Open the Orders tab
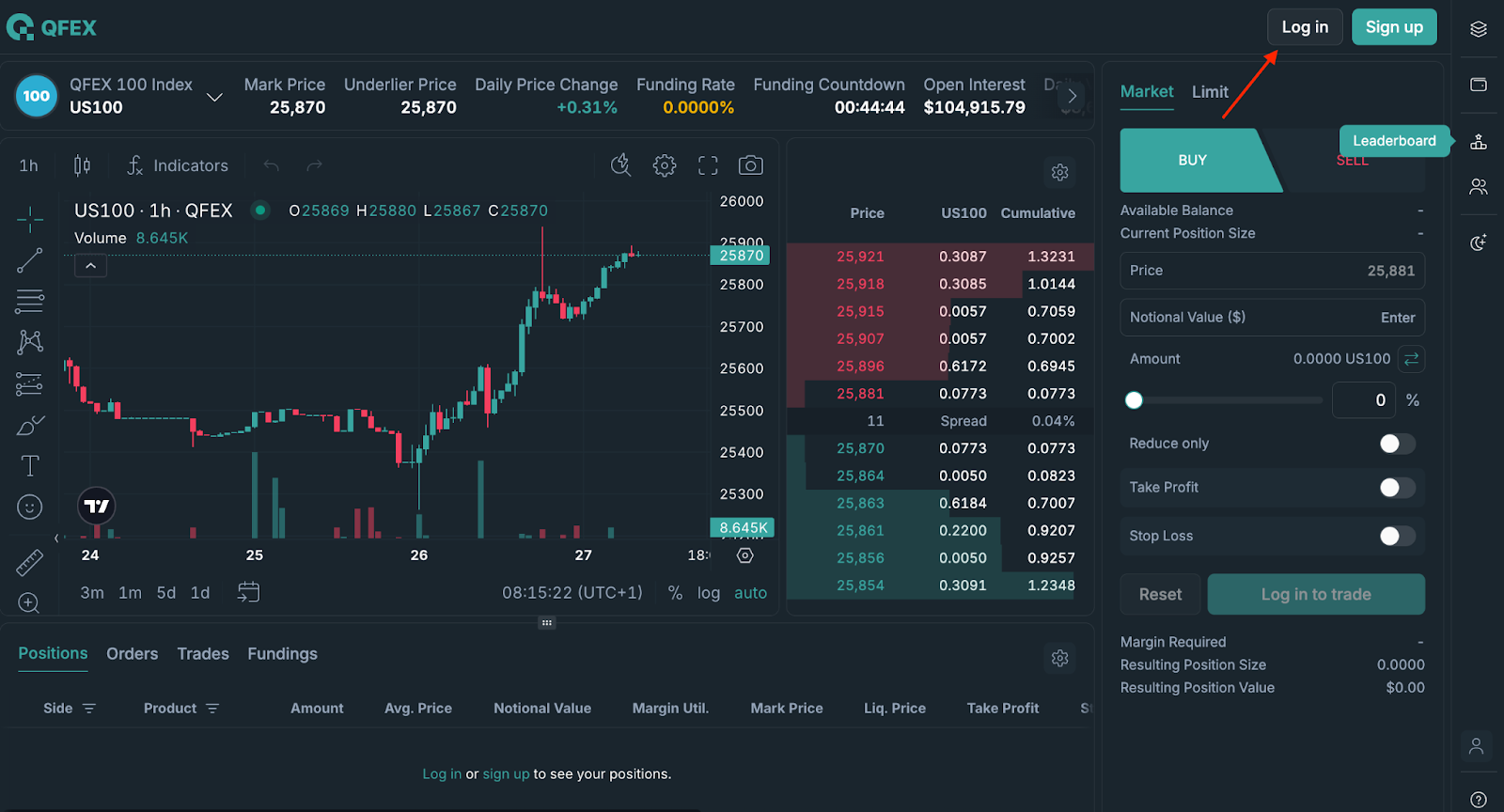The width and height of the screenshot is (1504, 812). 132,654
